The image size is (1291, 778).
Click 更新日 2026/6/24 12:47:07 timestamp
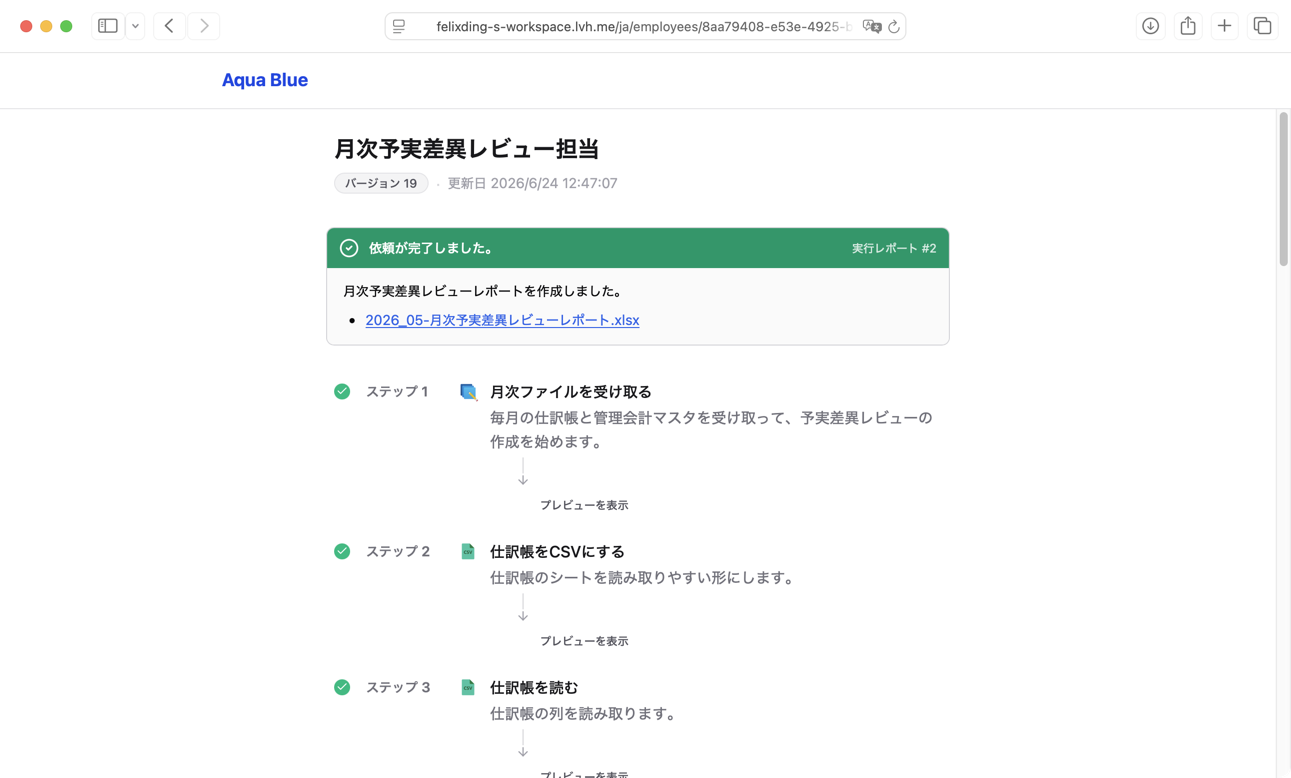532,183
